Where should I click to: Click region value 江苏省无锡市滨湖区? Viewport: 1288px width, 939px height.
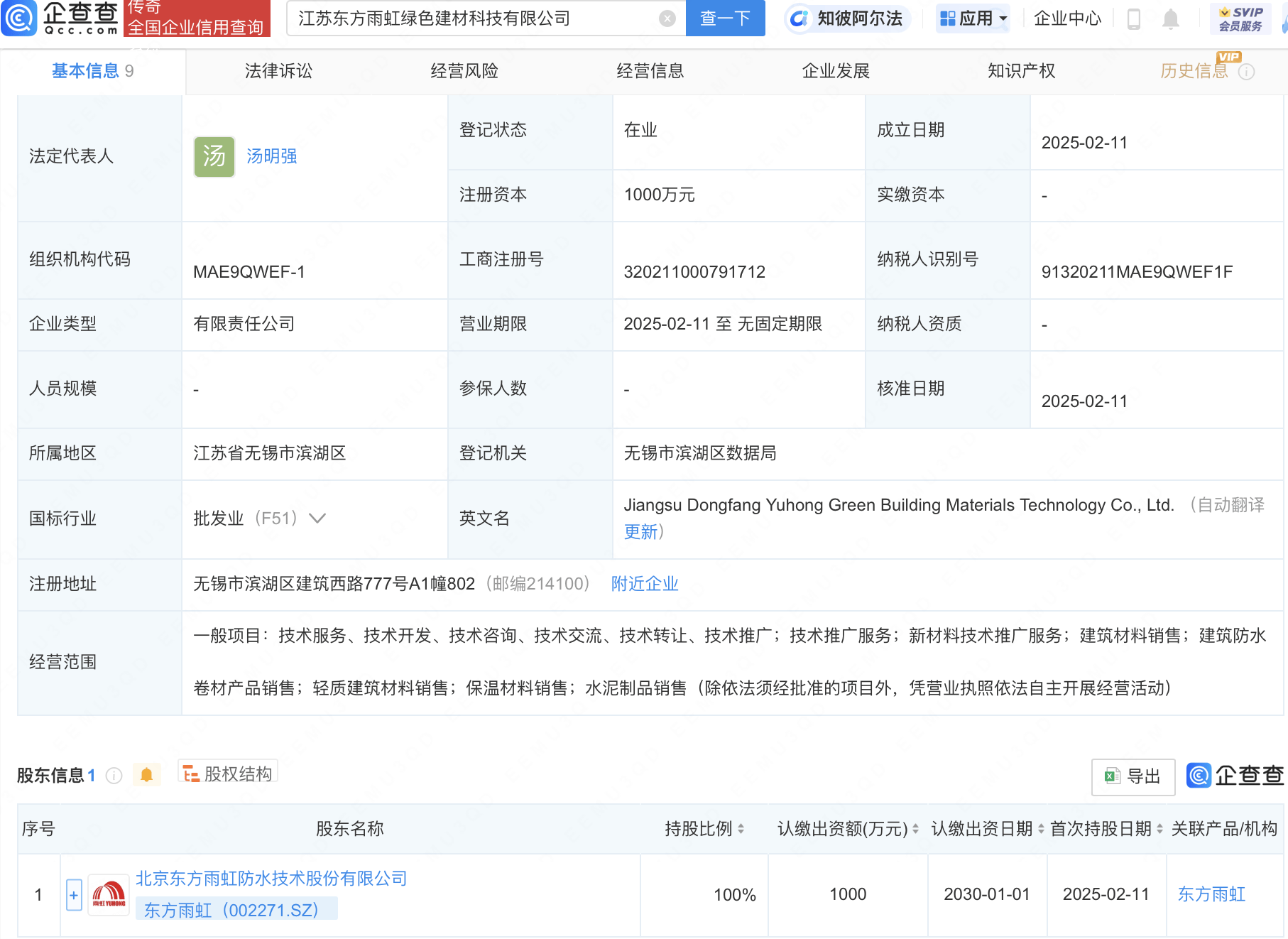point(269,453)
